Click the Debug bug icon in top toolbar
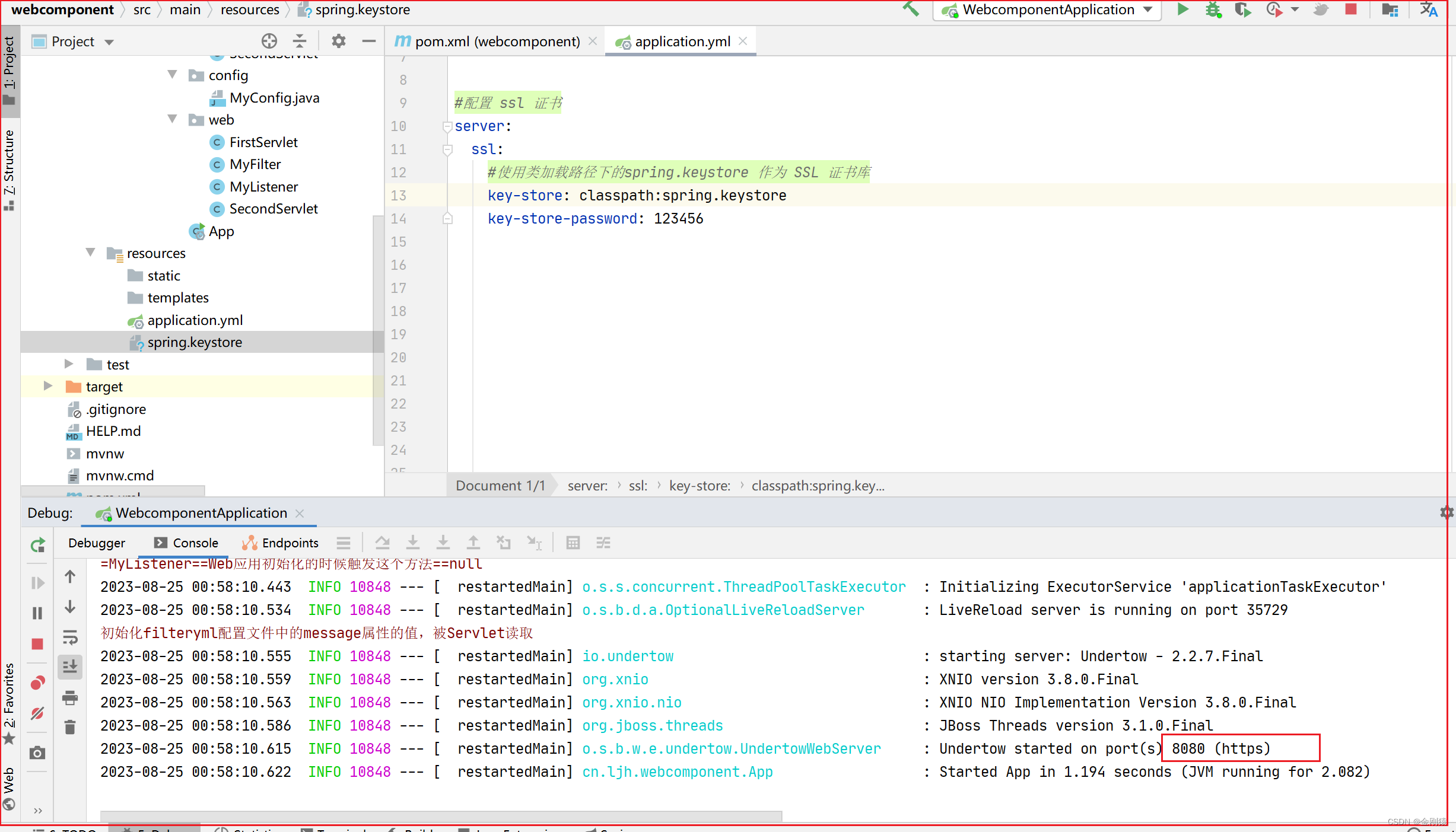The width and height of the screenshot is (1456, 832). pos(1213,9)
